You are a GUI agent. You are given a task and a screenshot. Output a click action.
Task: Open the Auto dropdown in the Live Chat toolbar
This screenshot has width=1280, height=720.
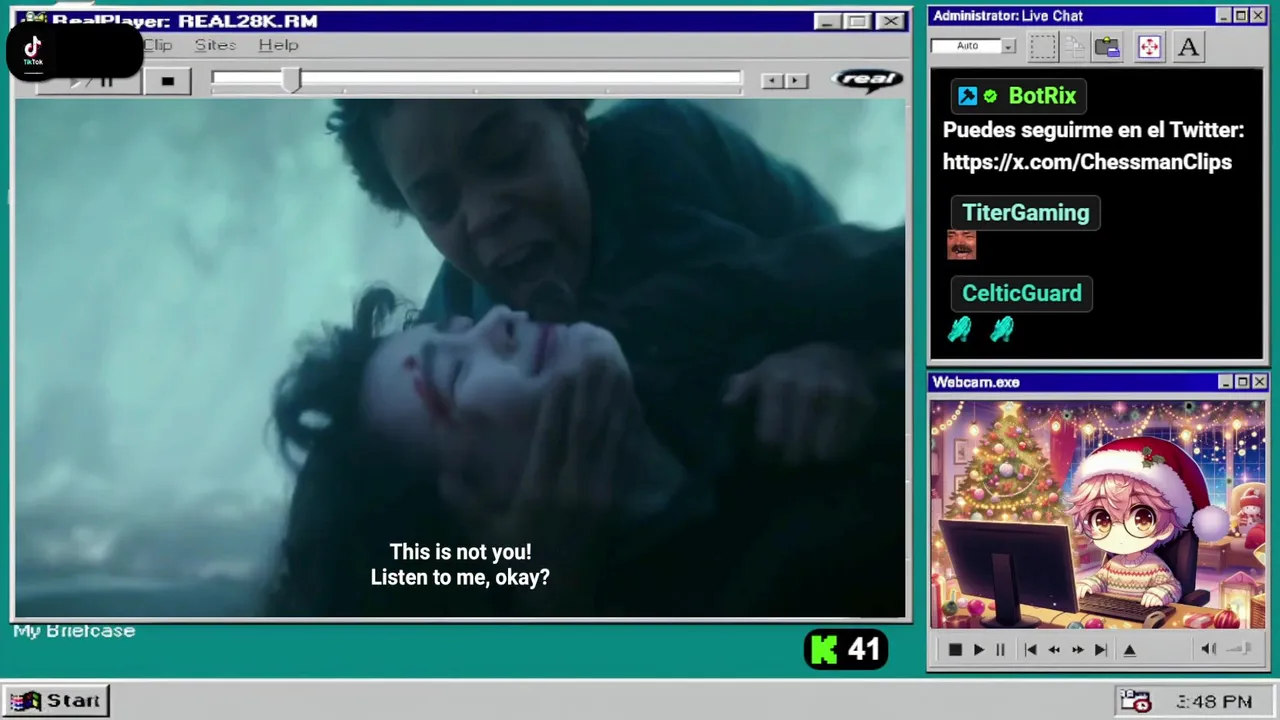tap(1009, 46)
